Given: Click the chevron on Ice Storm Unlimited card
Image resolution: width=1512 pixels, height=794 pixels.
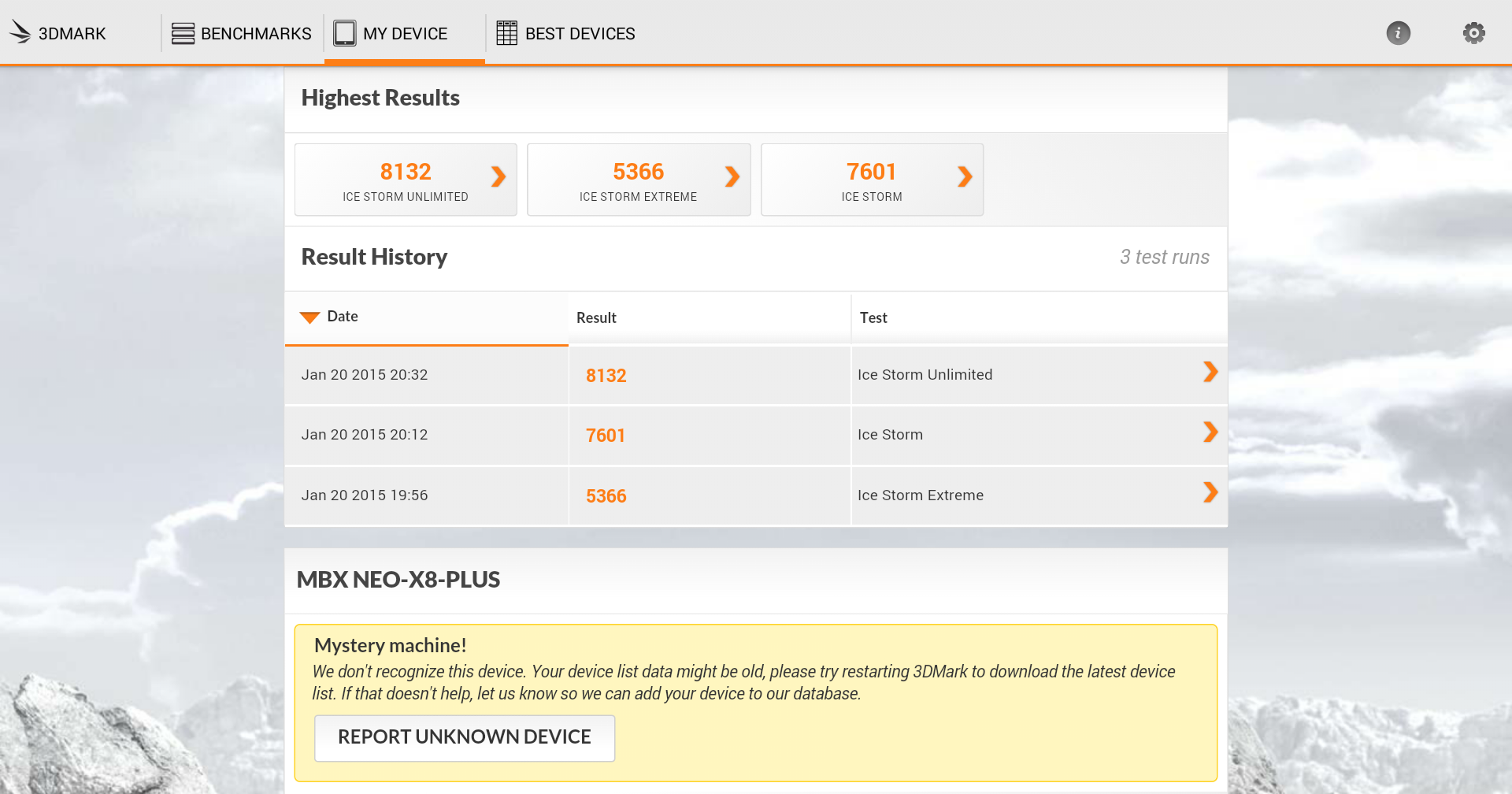Looking at the screenshot, I should pyautogui.click(x=498, y=176).
